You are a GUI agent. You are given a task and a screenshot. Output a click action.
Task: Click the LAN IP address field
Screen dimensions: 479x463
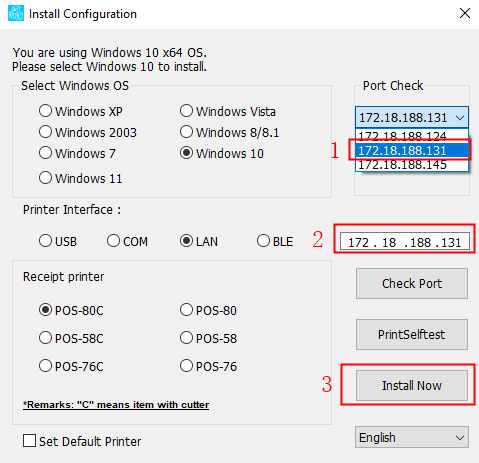pyautogui.click(x=405, y=242)
